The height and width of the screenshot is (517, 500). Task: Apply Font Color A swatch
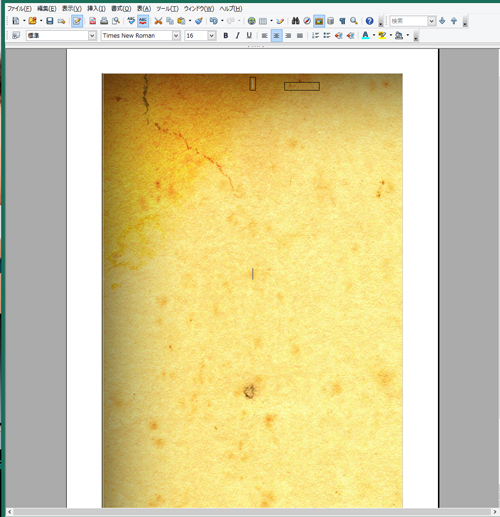point(365,35)
